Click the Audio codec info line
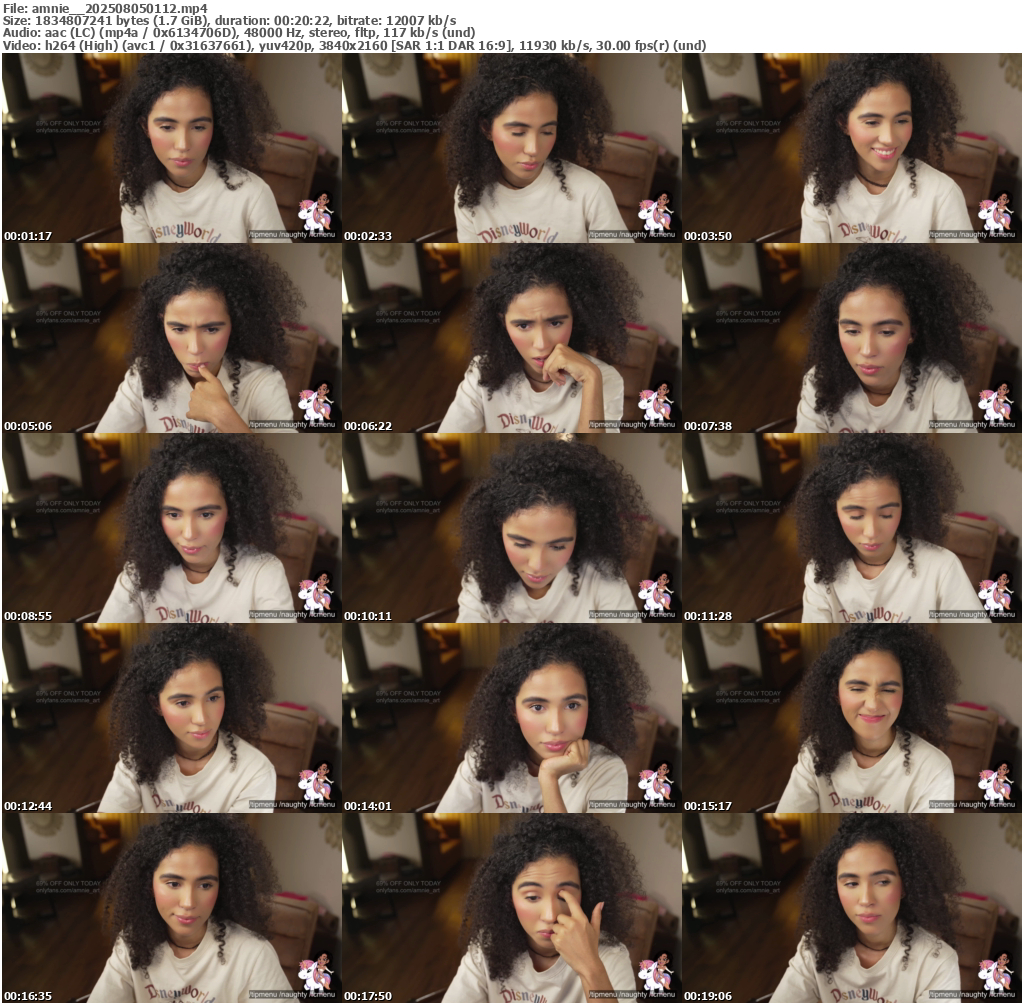This screenshot has width=1024, height=1003. tap(238, 33)
